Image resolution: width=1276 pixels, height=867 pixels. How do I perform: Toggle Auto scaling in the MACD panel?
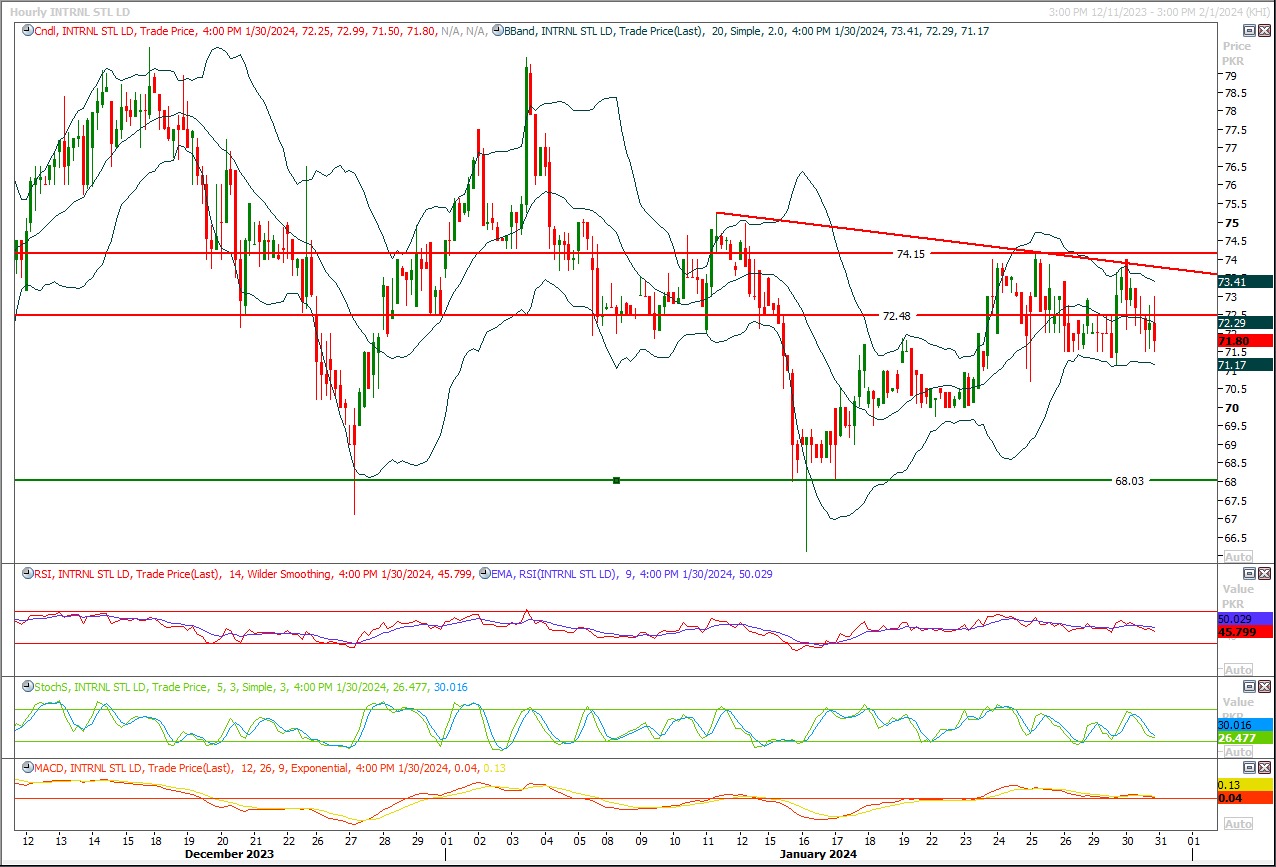1237,824
